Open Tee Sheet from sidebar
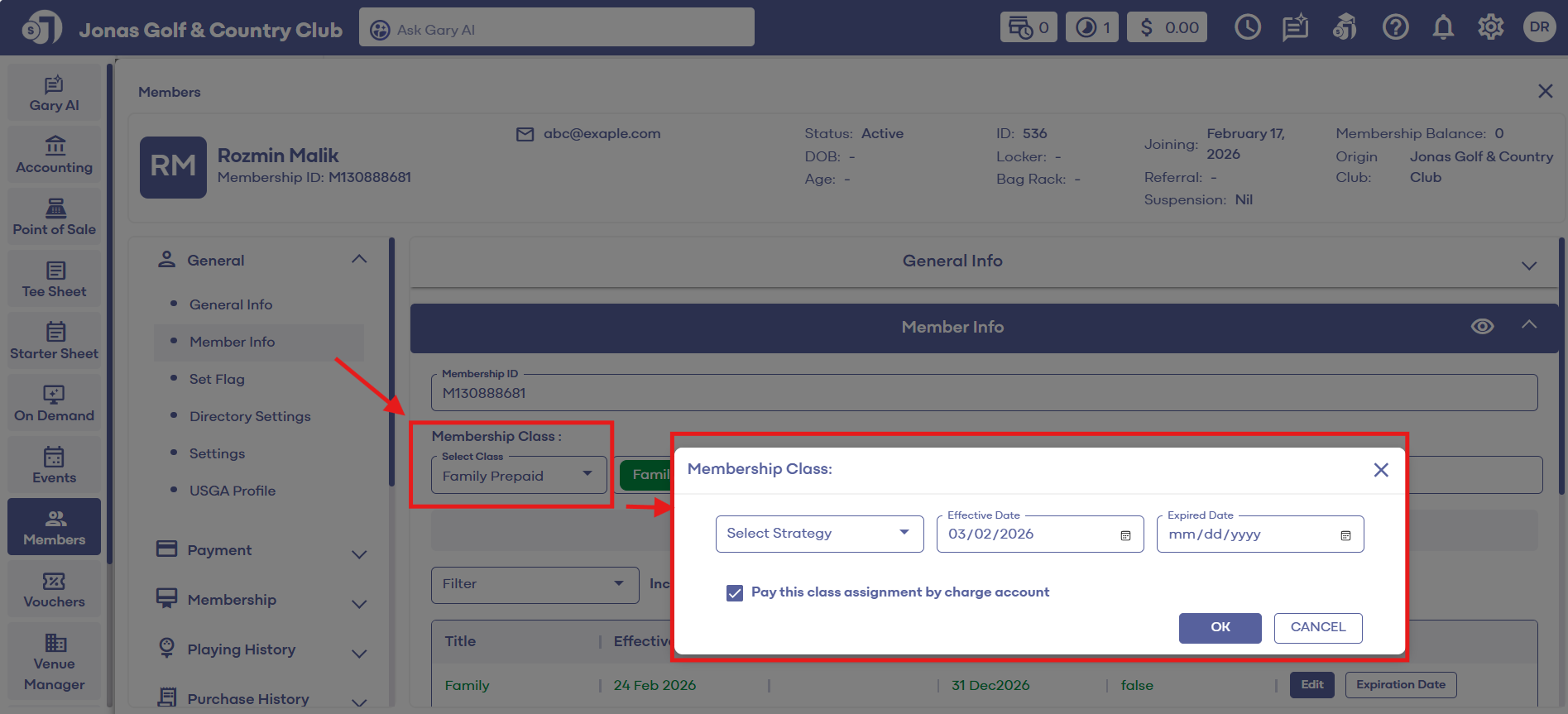The width and height of the screenshot is (1568, 714). coord(55,280)
